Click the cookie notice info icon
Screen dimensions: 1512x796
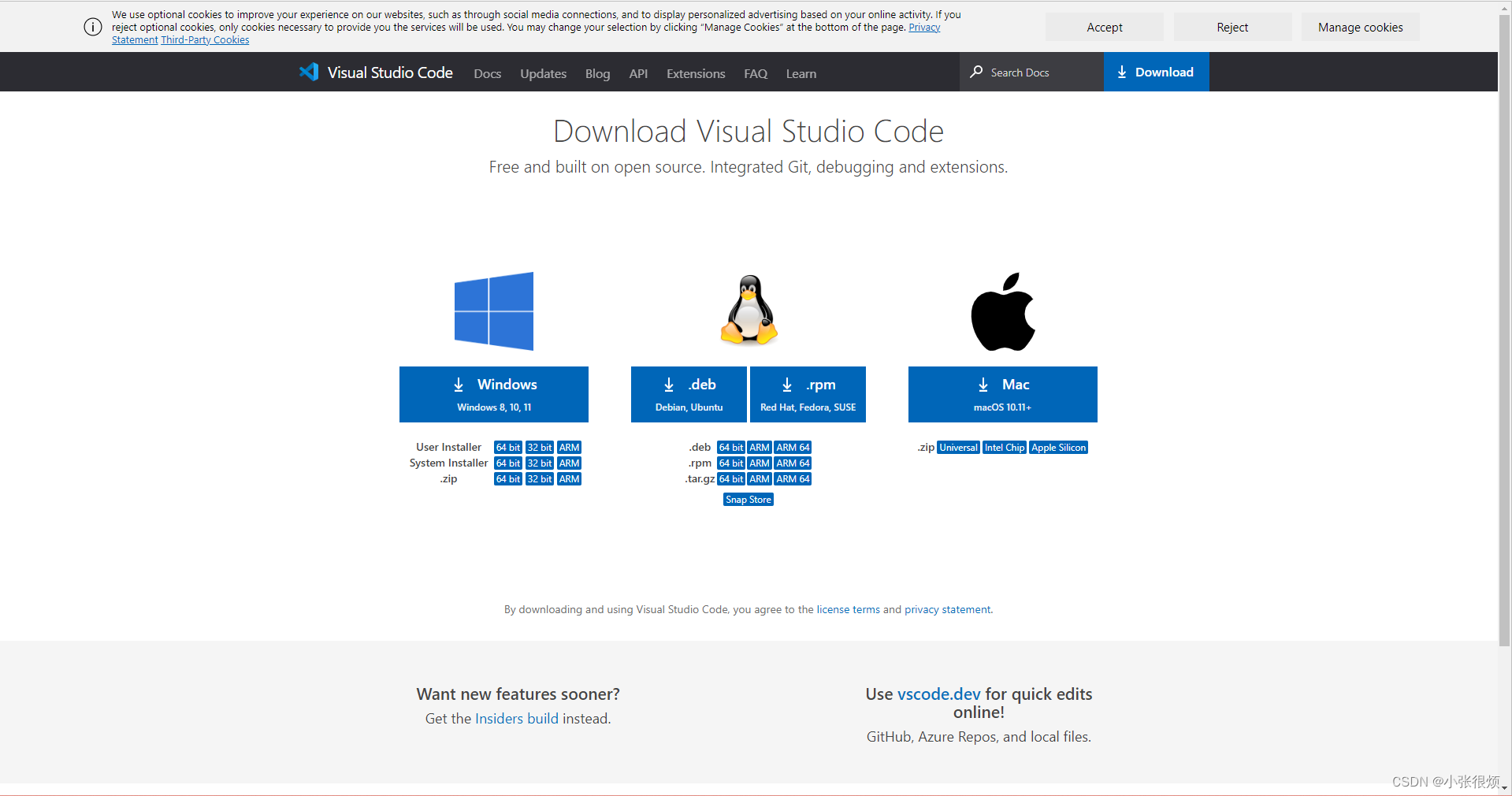coord(93,27)
